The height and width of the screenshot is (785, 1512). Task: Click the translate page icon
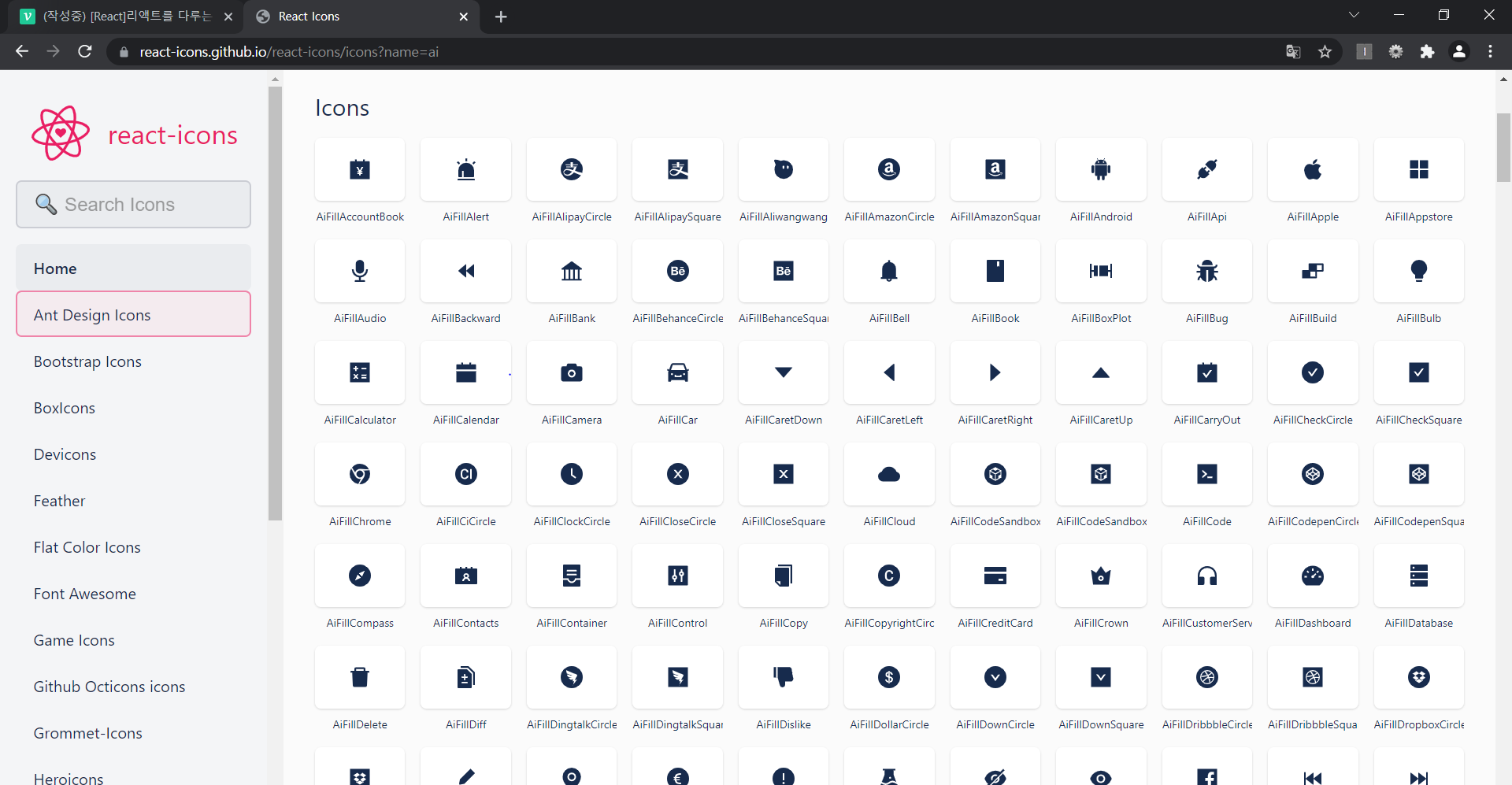[1293, 52]
